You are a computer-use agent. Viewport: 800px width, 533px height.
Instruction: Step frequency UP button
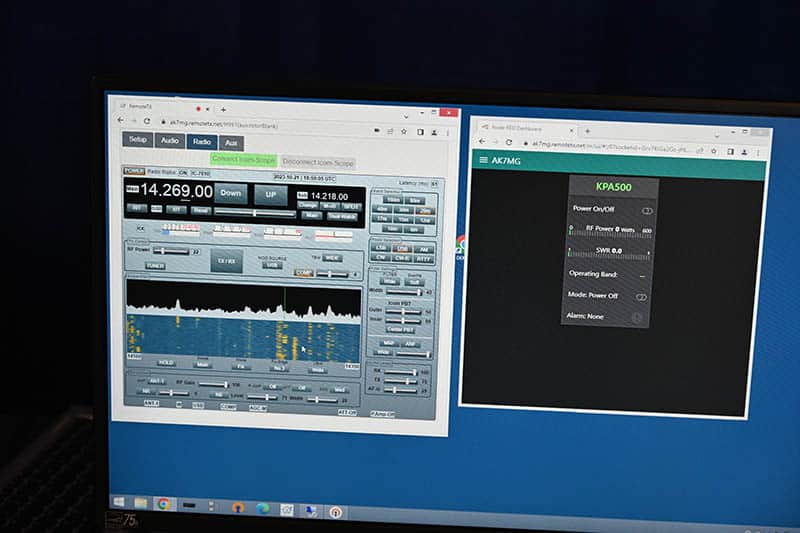(x=271, y=195)
